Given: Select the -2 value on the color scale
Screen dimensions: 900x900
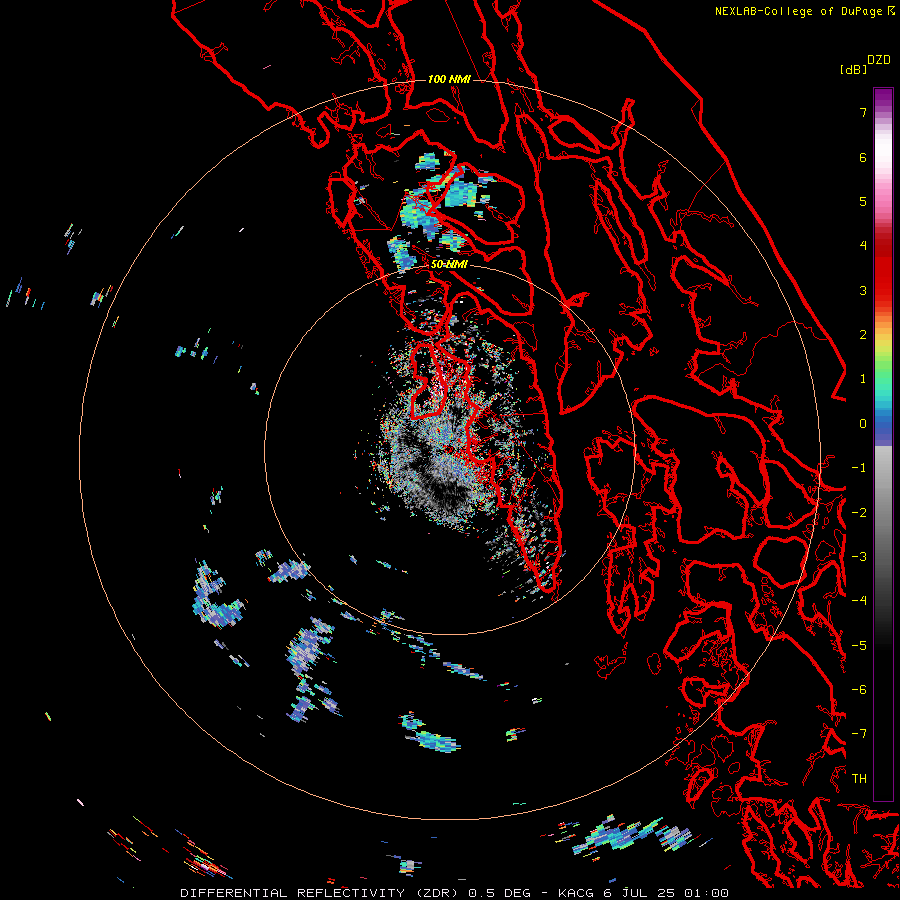Looking at the screenshot, I should [859, 513].
